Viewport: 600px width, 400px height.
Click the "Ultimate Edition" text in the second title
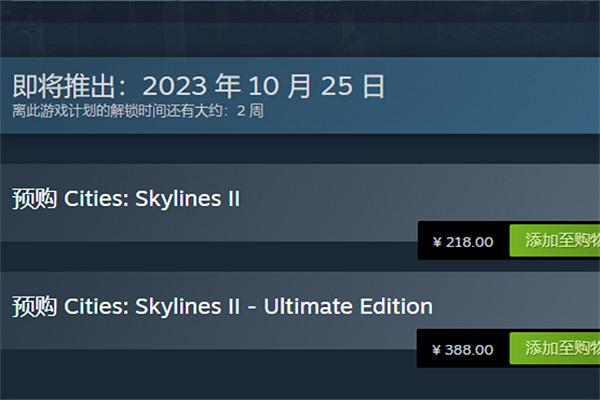347,306
